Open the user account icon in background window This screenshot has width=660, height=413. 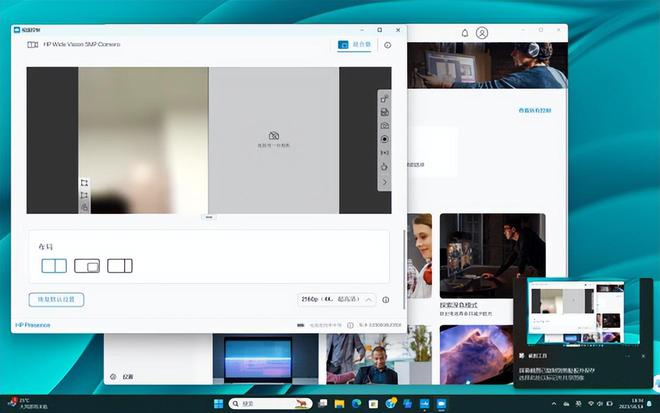(x=482, y=33)
